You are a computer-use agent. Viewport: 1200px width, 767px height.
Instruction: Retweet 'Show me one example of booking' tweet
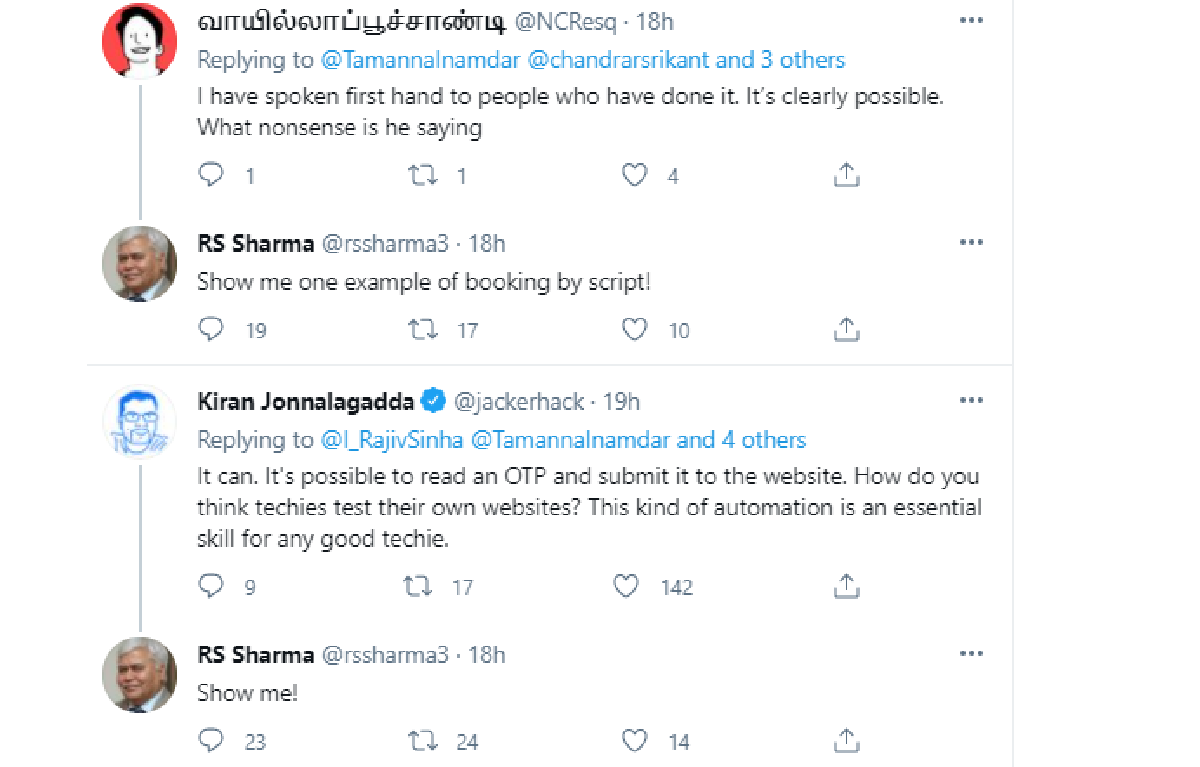[x=424, y=329]
